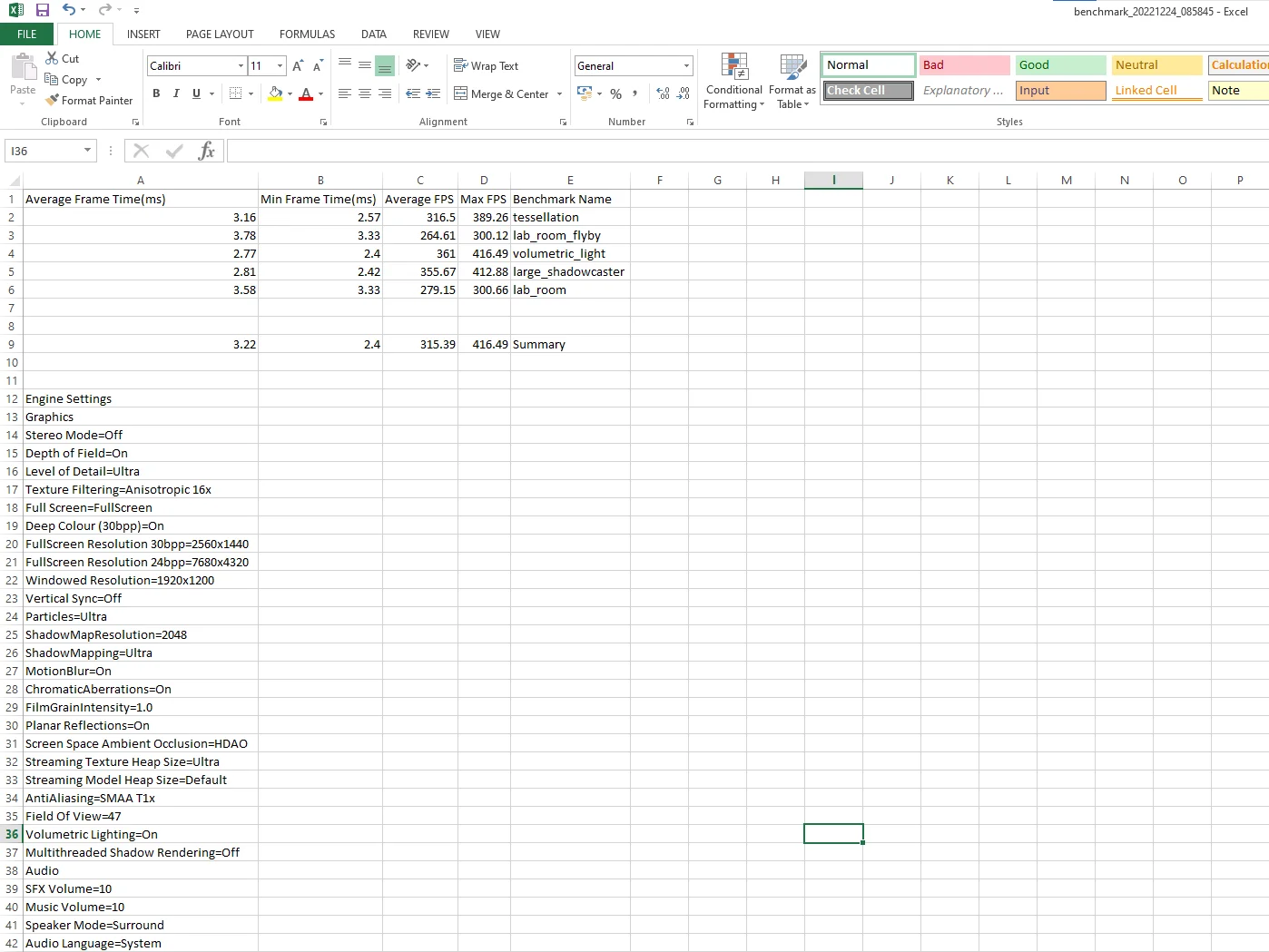Expand the Calibri font name dropdown
The height and width of the screenshot is (952, 1269).
pyautogui.click(x=241, y=65)
